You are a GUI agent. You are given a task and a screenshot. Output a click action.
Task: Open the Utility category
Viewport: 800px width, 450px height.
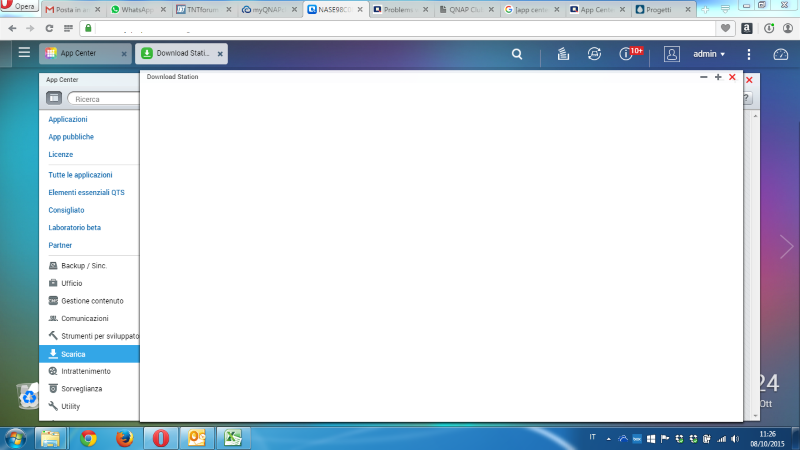pos(70,406)
